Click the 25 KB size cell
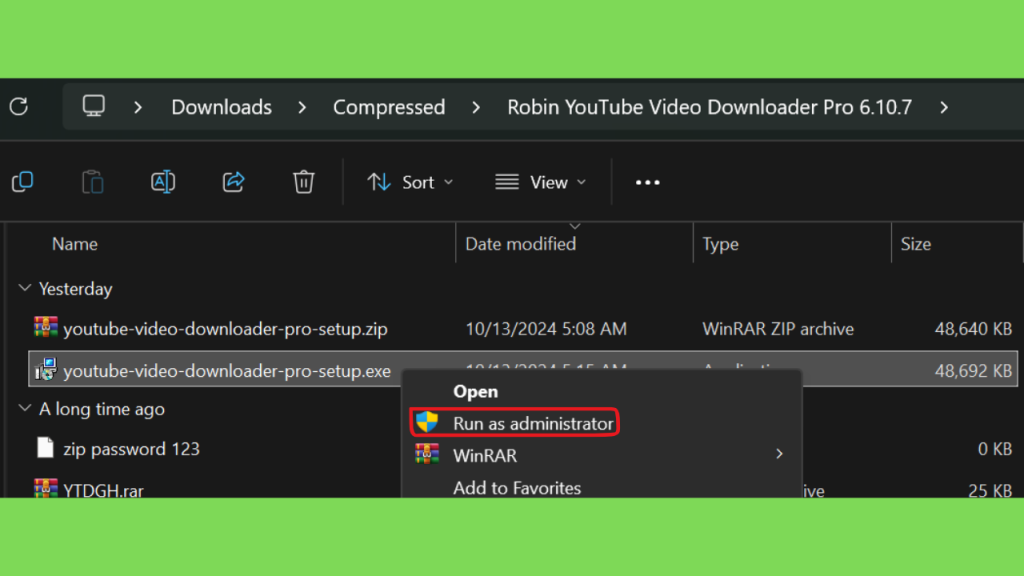The image size is (1024, 576). [x=990, y=490]
